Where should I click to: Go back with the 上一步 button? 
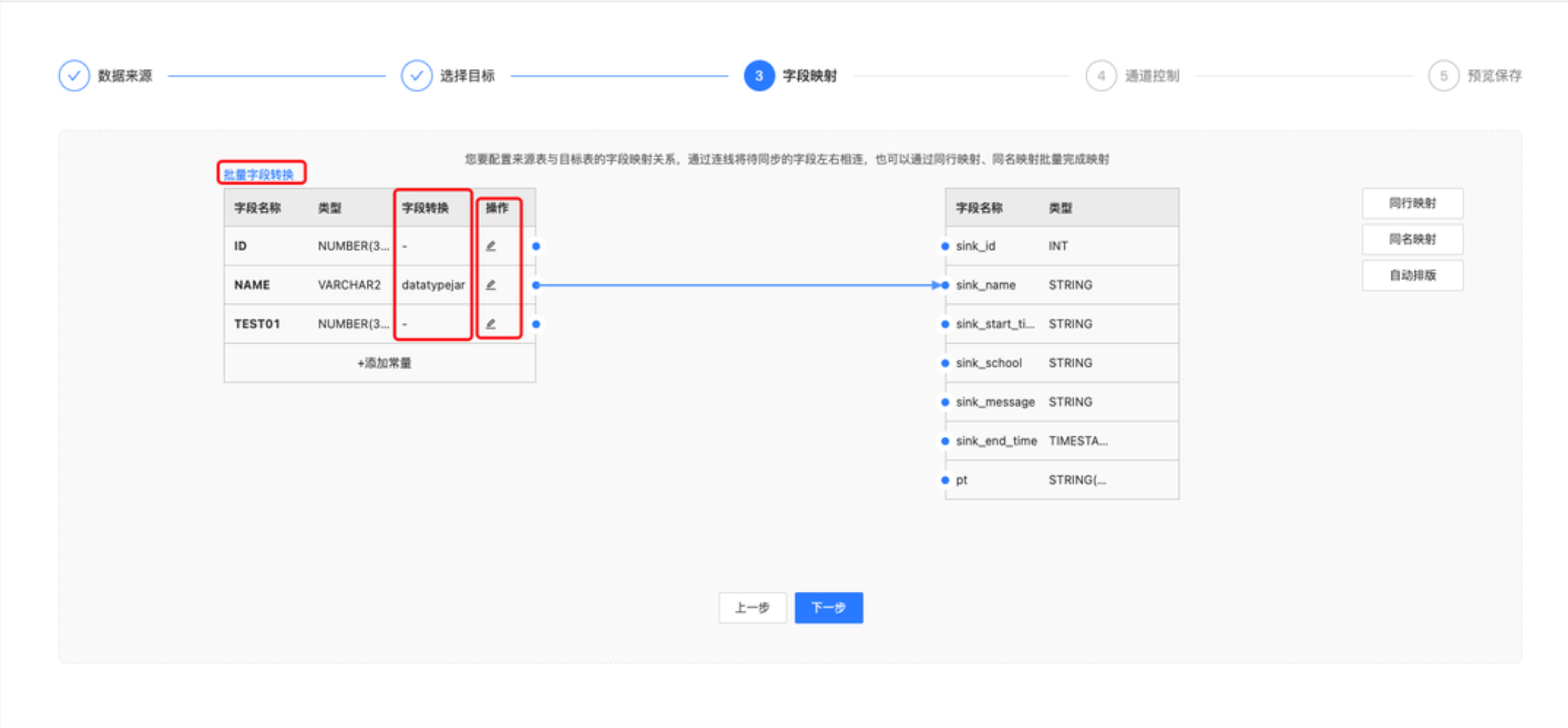click(x=752, y=607)
